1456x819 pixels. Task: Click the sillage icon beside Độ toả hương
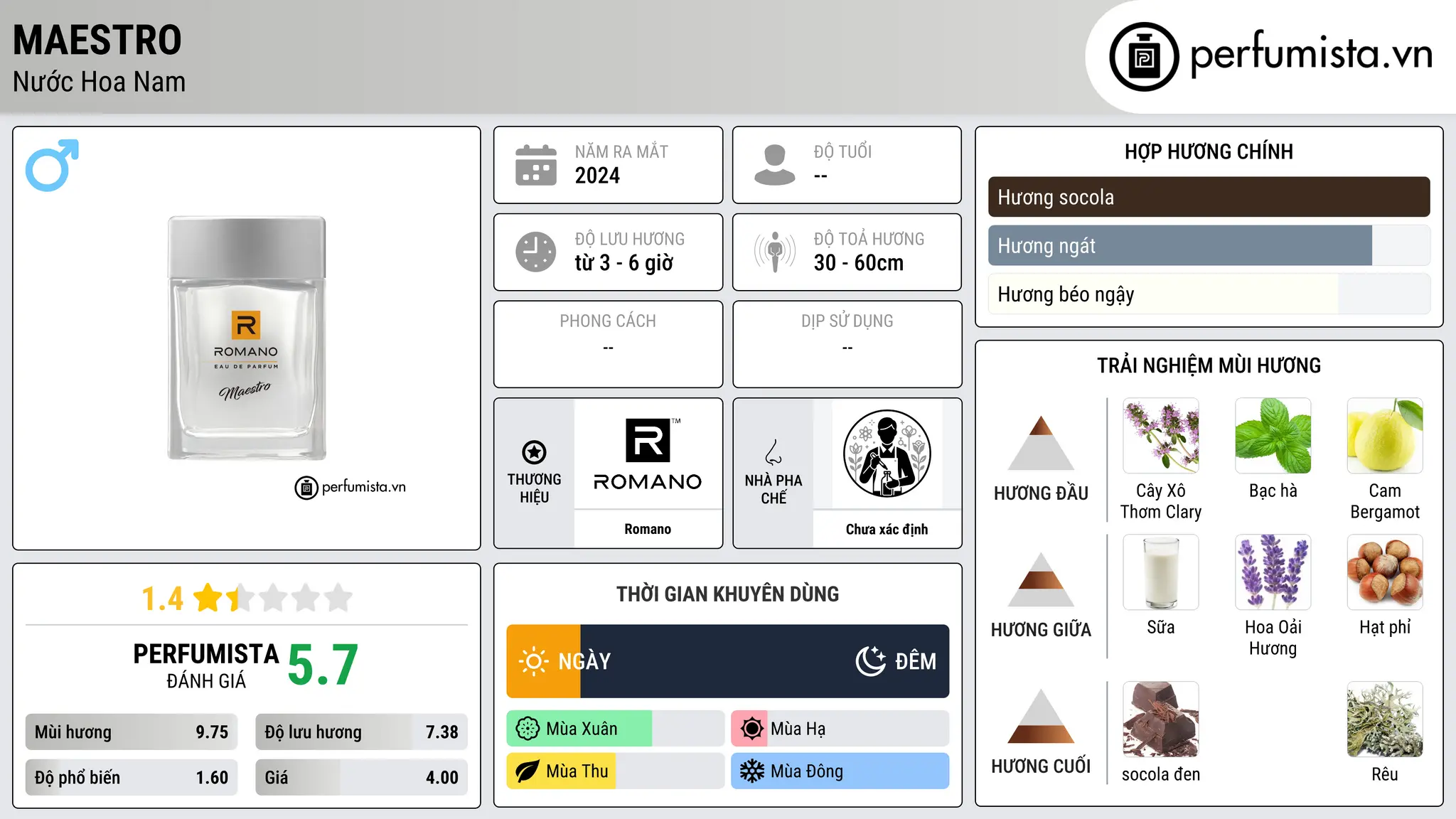775,252
